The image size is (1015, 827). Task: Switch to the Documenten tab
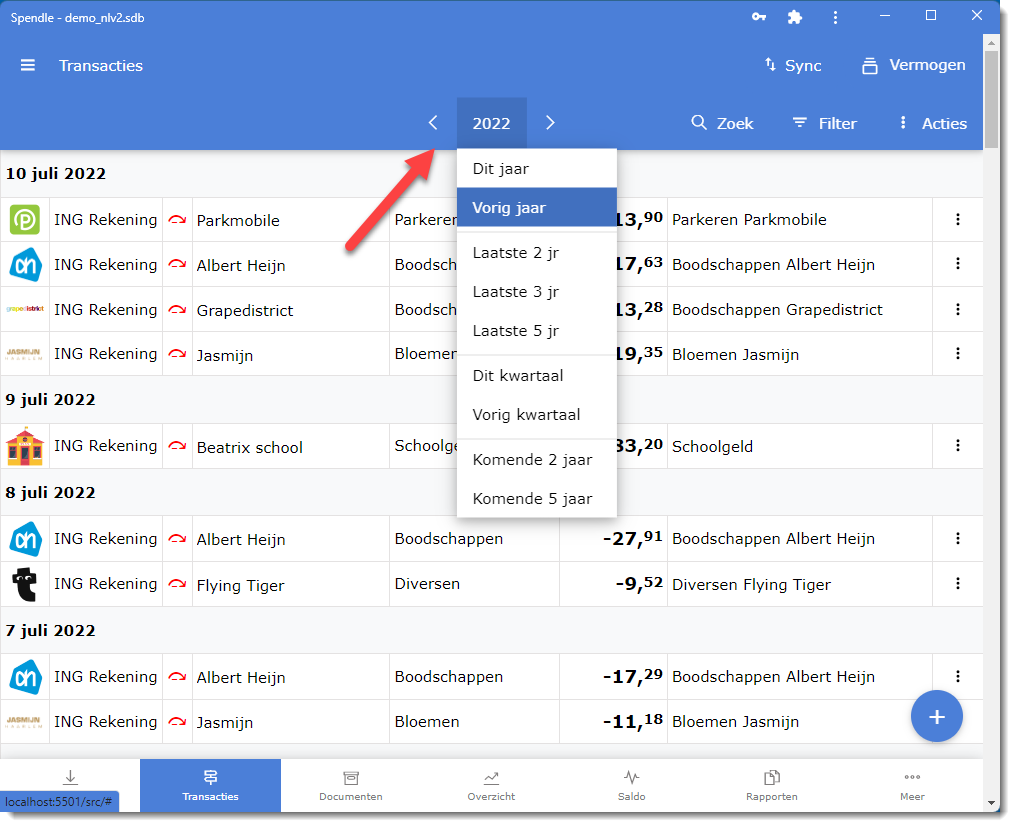[x=351, y=786]
